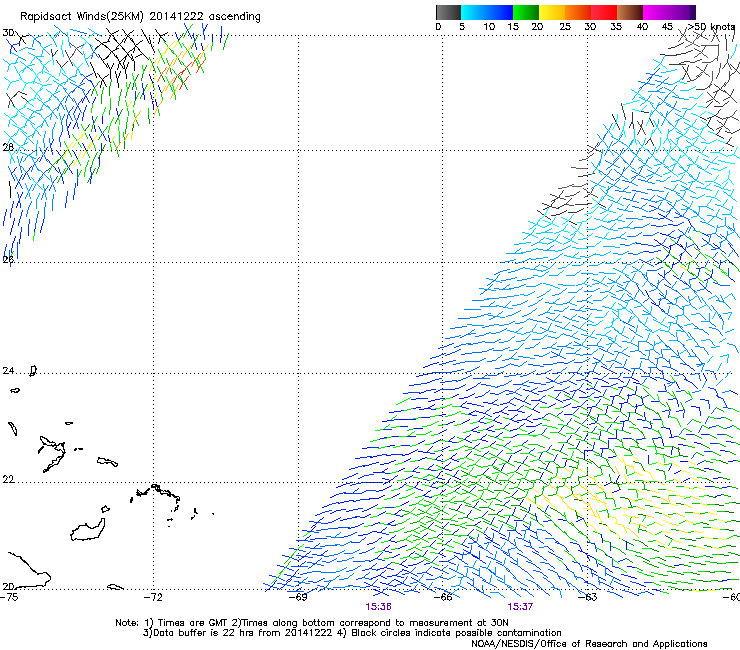
Task: Click the 'Times are GMT' note line
Action: tap(312, 623)
